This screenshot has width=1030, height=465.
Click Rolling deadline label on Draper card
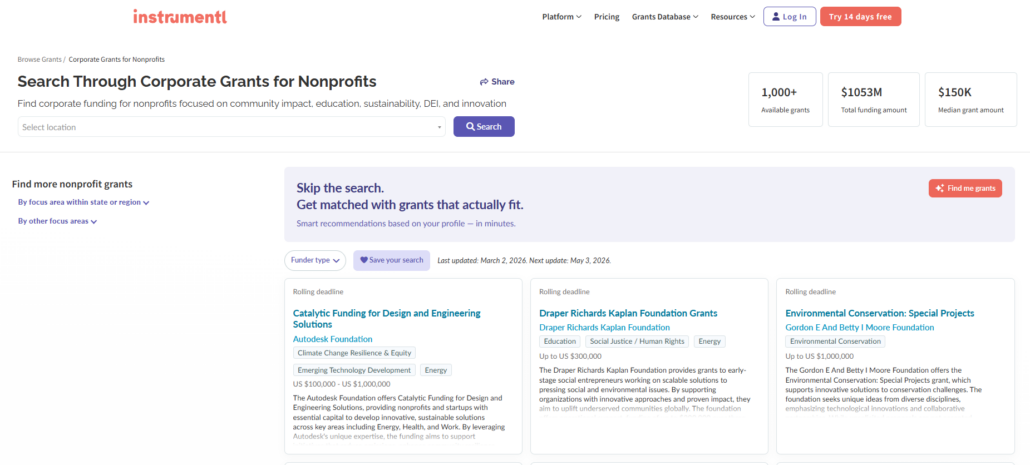[x=564, y=292]
